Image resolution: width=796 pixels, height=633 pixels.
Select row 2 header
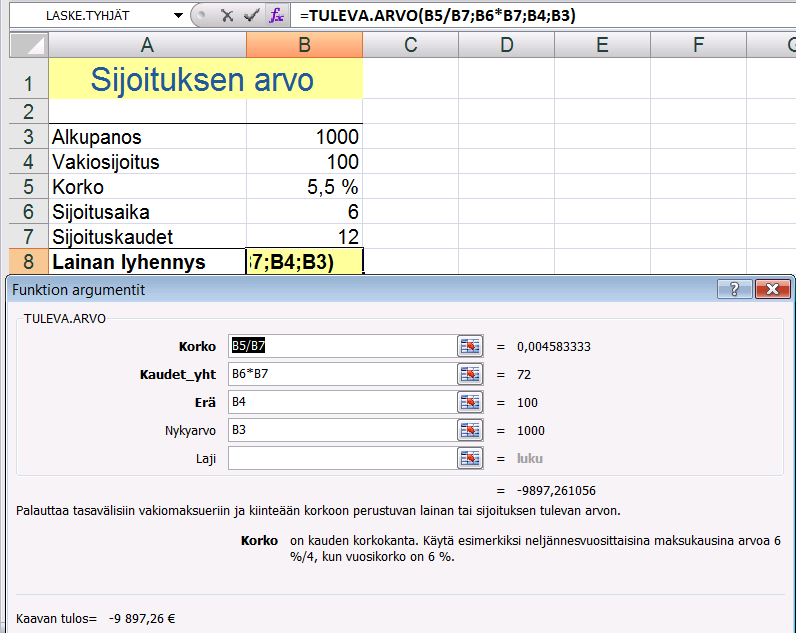coord(29,111)
